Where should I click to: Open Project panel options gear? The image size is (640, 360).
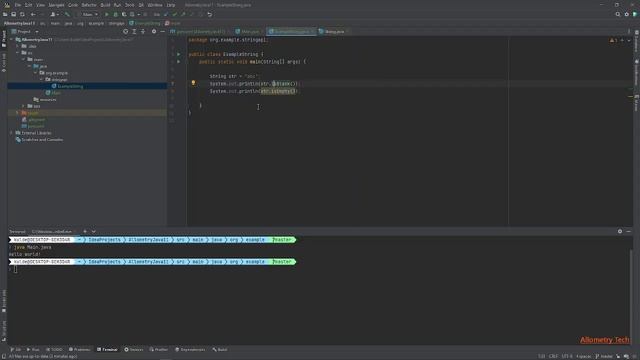[x=154, y=31]
